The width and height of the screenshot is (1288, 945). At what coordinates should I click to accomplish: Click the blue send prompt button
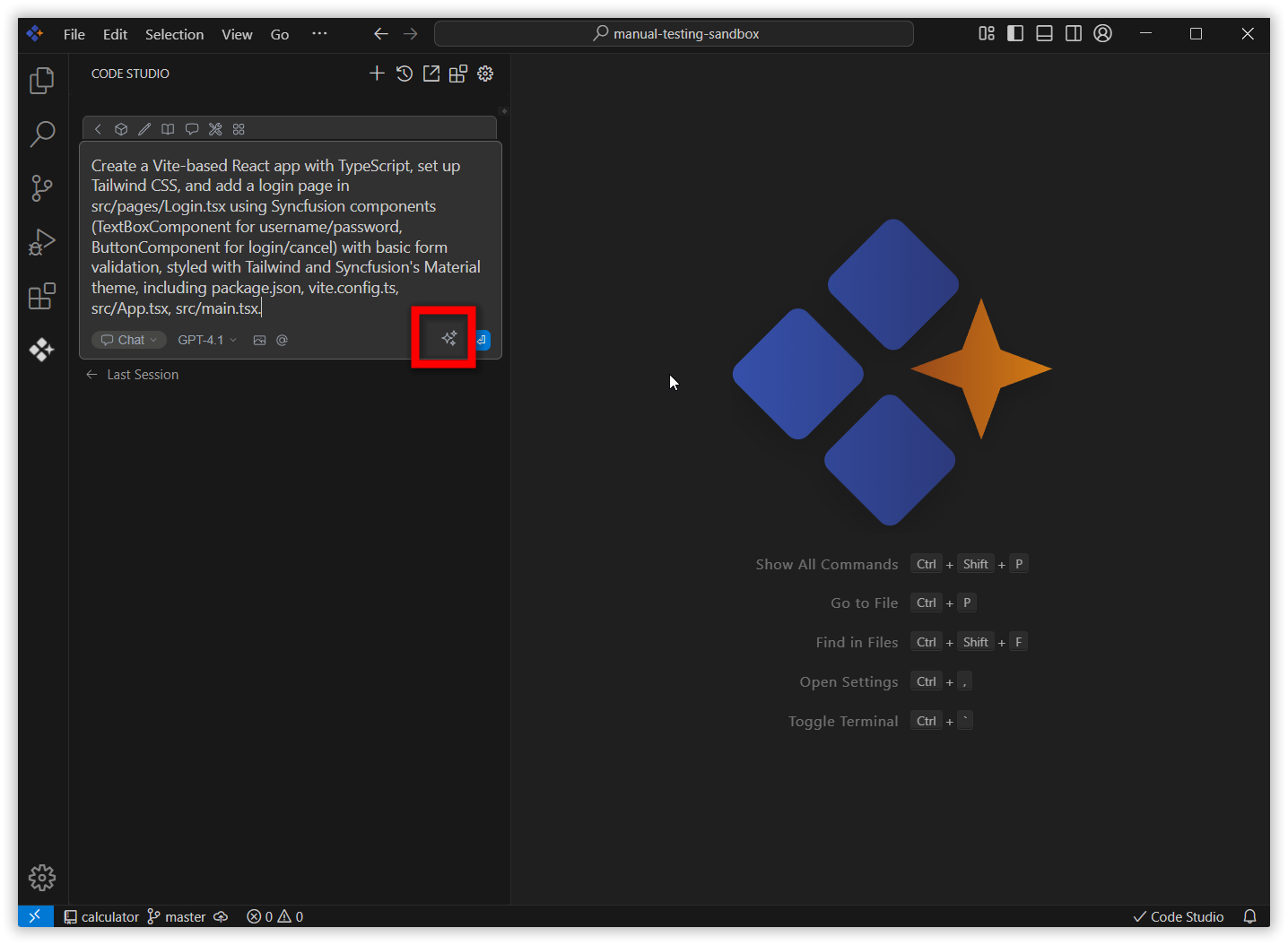coord(483,340)
